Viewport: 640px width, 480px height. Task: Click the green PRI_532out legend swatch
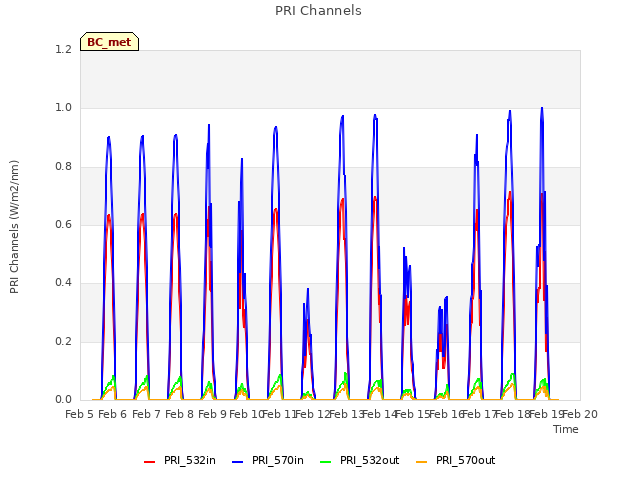326,462
